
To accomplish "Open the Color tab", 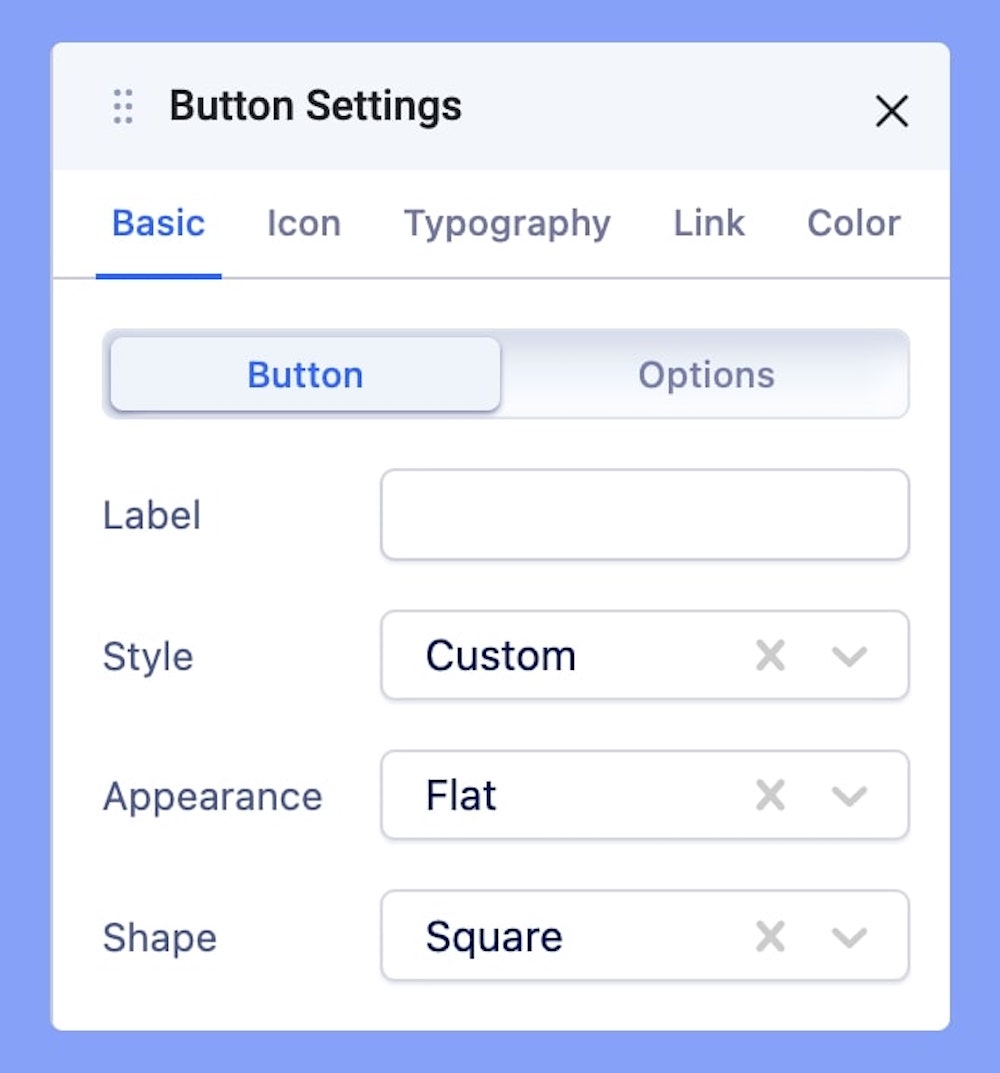I will coord(853,223).
